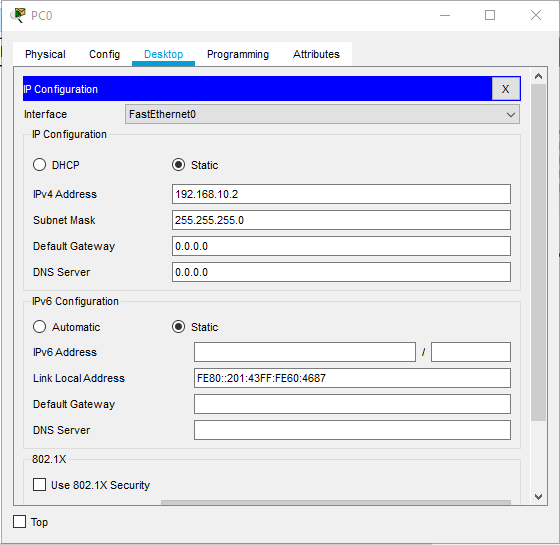Click the Subnet Mask field 255.255.255.0
The image size is (560, 545).
(341, 220)
